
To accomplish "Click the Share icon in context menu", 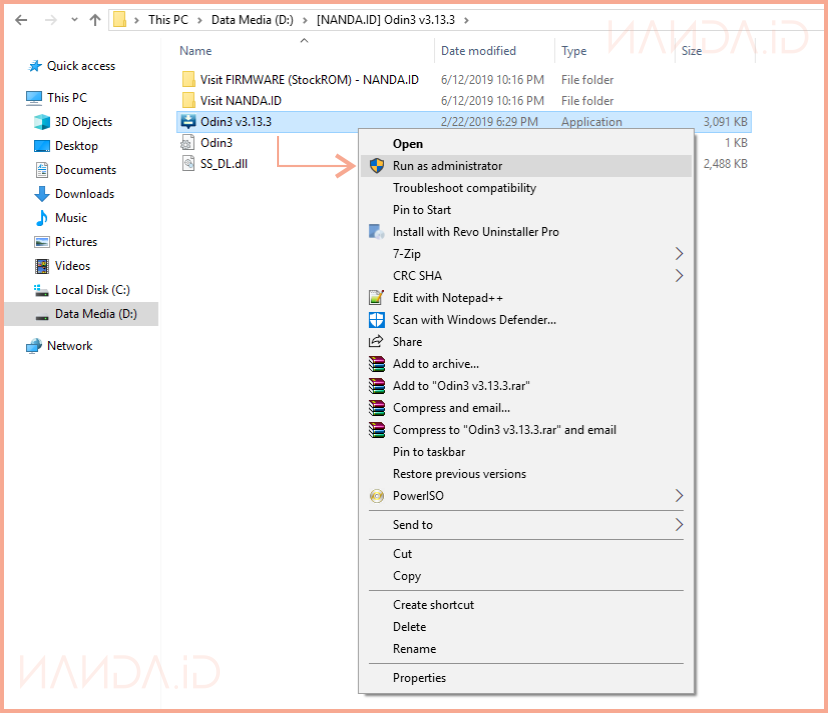I will (x=376, y=342).
